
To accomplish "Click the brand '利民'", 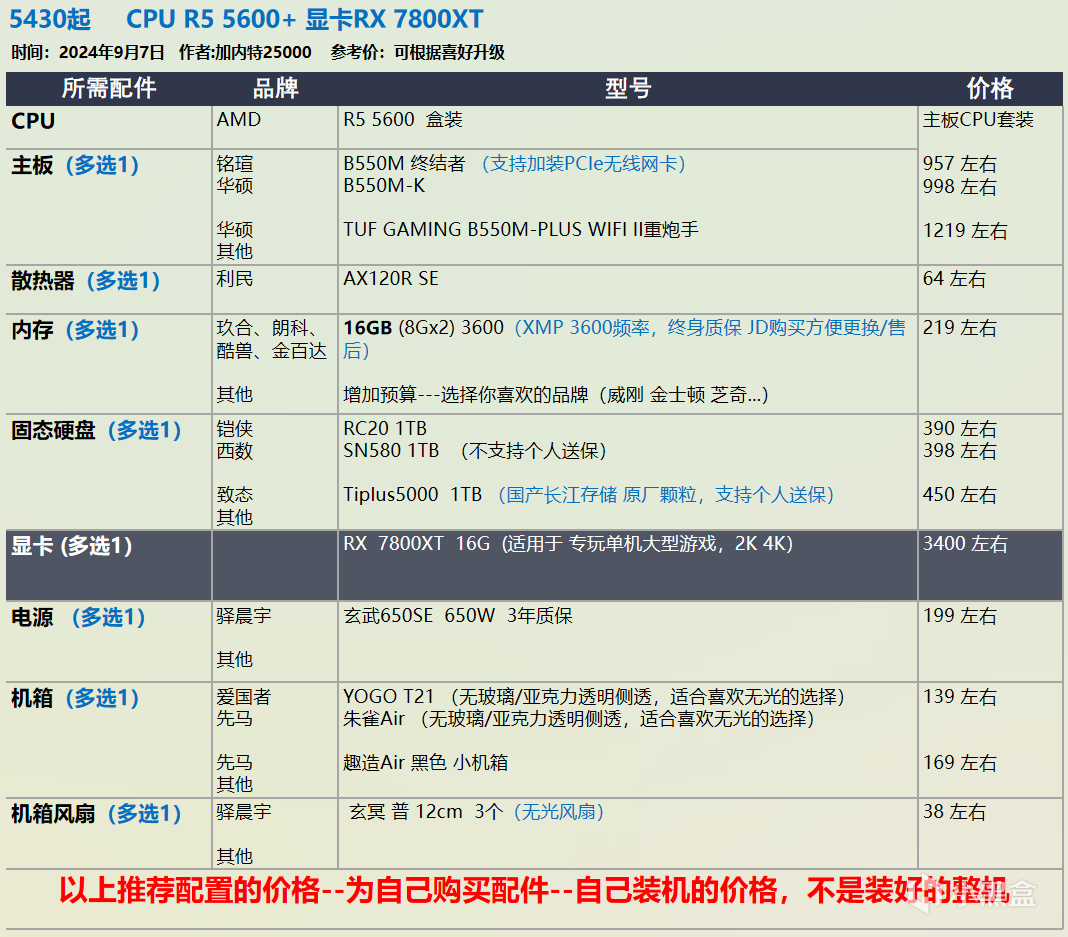I will [x=235, y=279].
